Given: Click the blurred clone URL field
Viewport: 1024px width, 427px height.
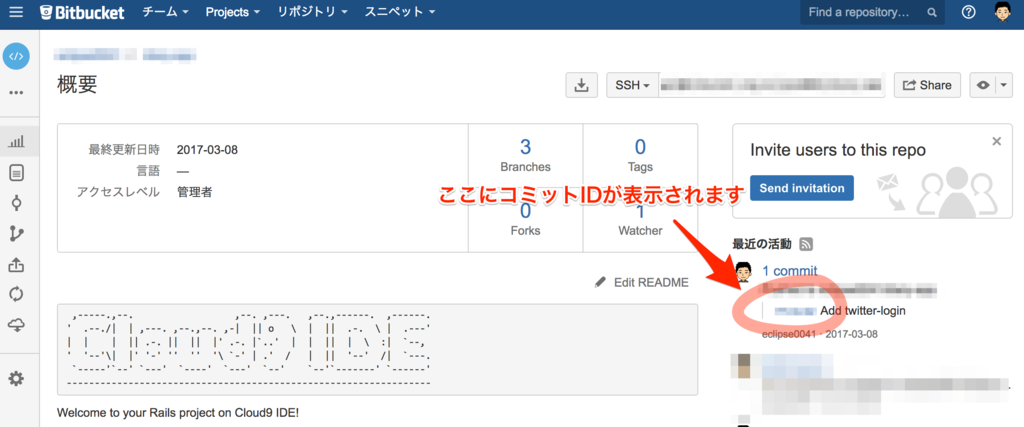Looking at the screenshot, I should [771, 86].
